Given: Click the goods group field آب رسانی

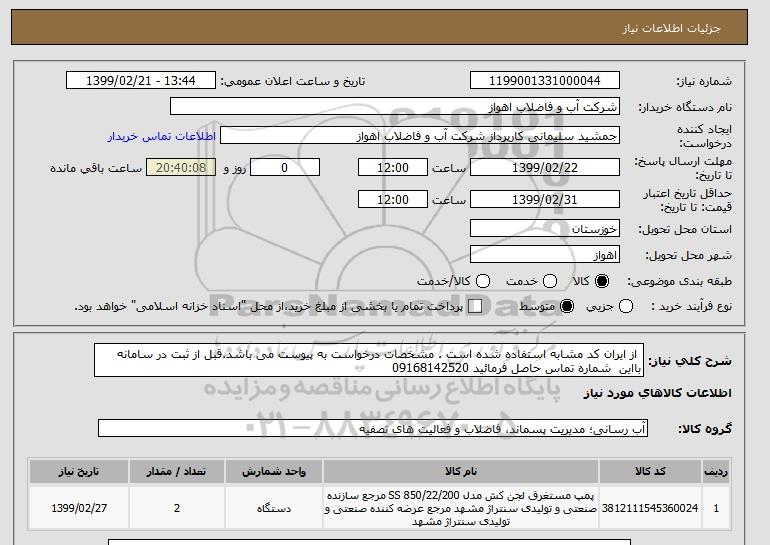Looking at the screenshot, I should pos(373,429).
